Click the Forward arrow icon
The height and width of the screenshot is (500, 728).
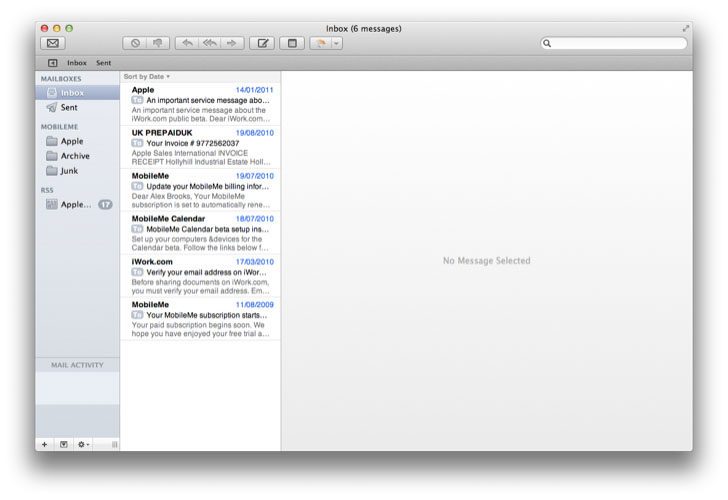tap(232, 43)
